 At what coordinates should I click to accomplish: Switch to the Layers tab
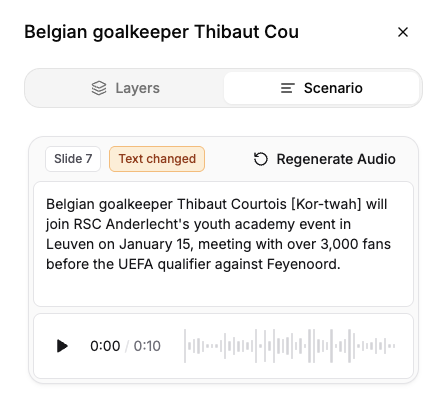[x=126, y=88]
